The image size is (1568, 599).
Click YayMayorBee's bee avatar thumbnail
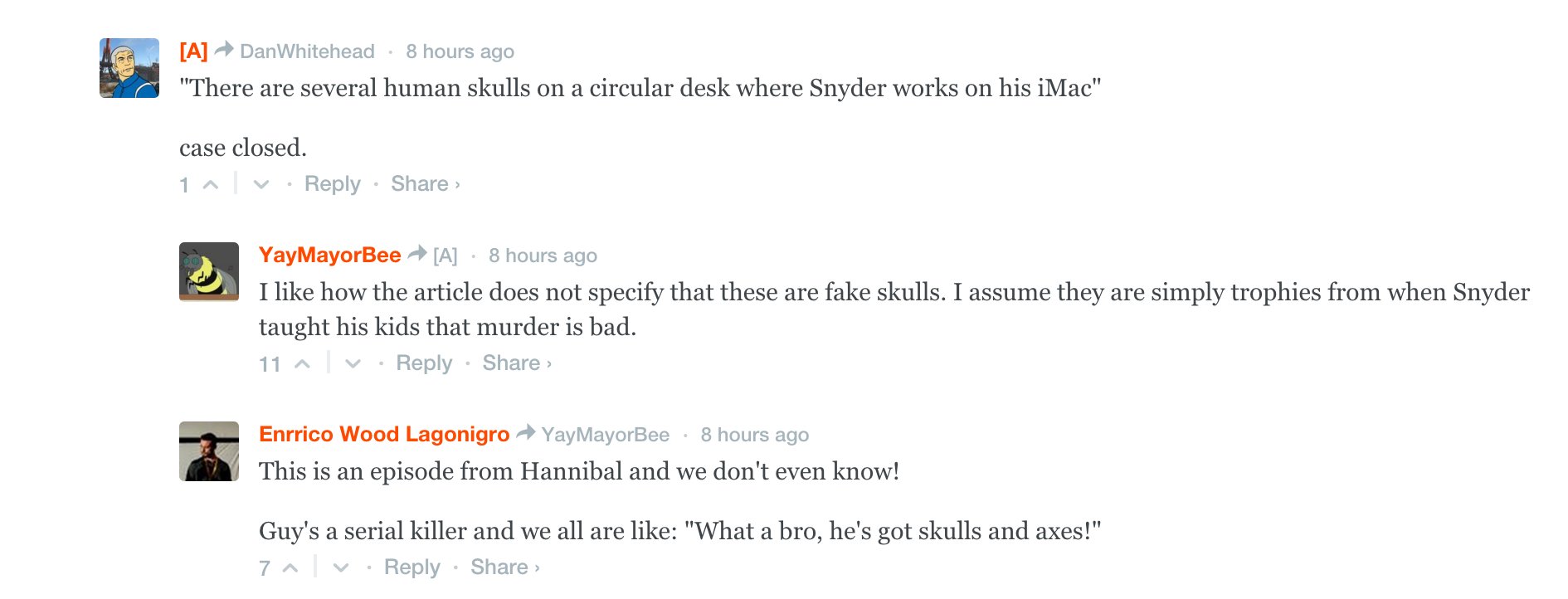(209, 271)
